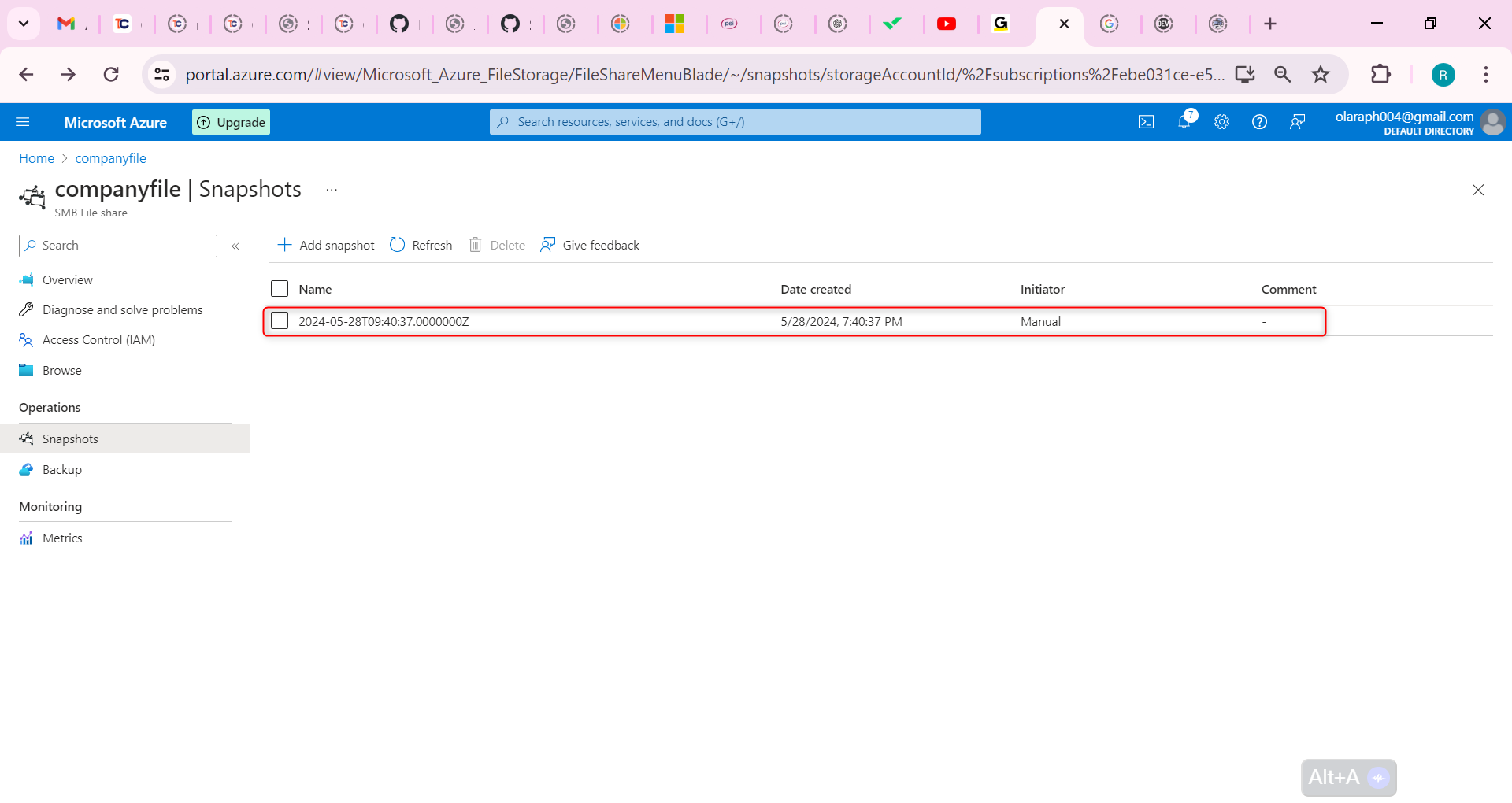Tick the select-all checkbox in header
This screenshot has width=1512, height=803.
280,289
